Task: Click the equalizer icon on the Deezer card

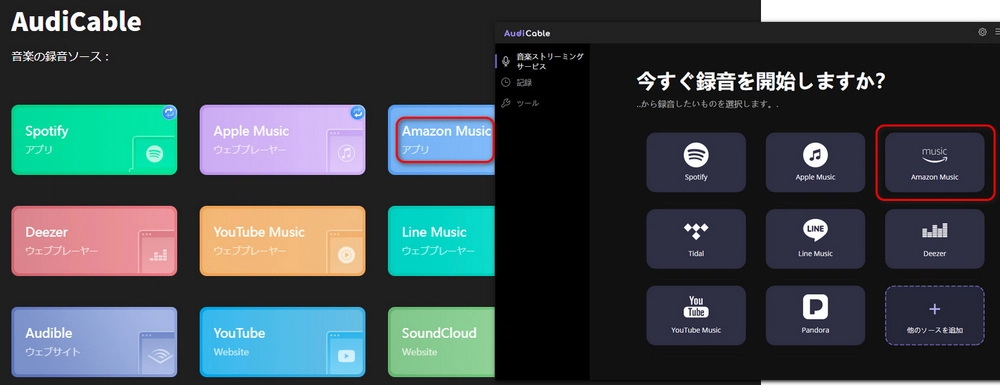Action: pos(158,255)
